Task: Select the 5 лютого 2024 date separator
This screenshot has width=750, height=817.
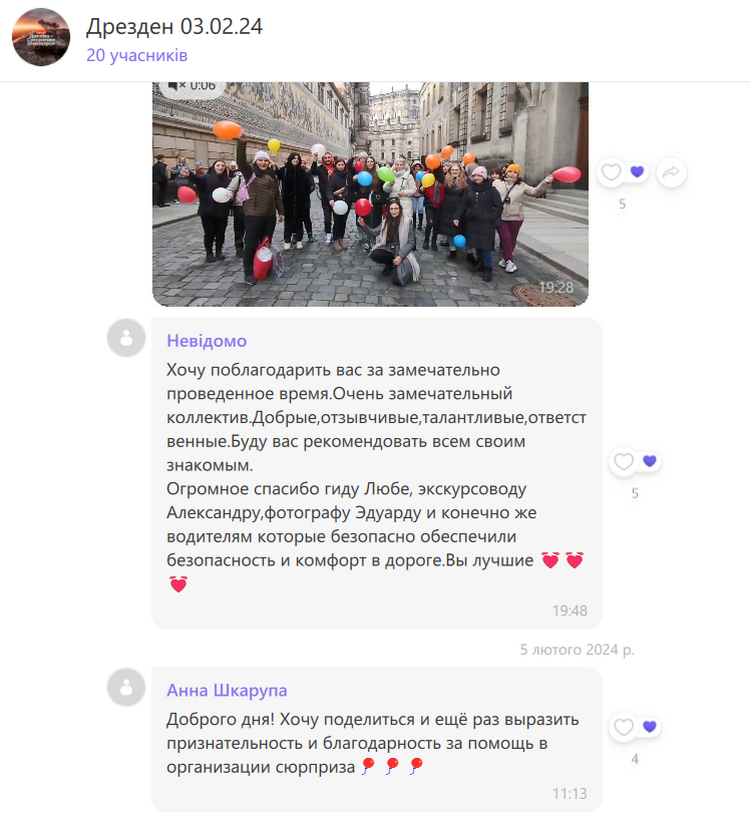Action: [x=577, y=650]
